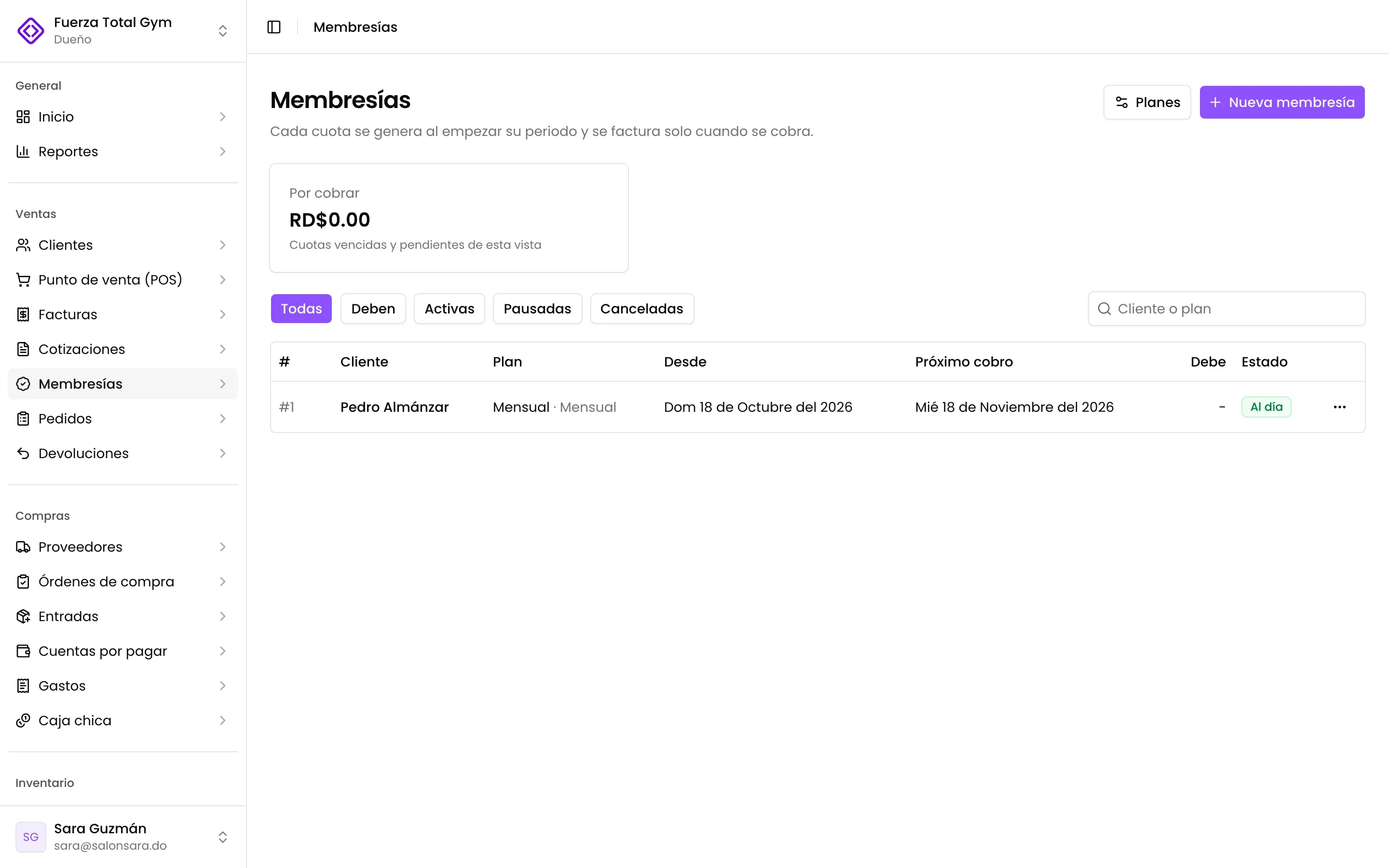Open Órdenes de compra section
The width and height of the screenshot is (1389, 868).
pyautogui.click(x=123, y=582)
